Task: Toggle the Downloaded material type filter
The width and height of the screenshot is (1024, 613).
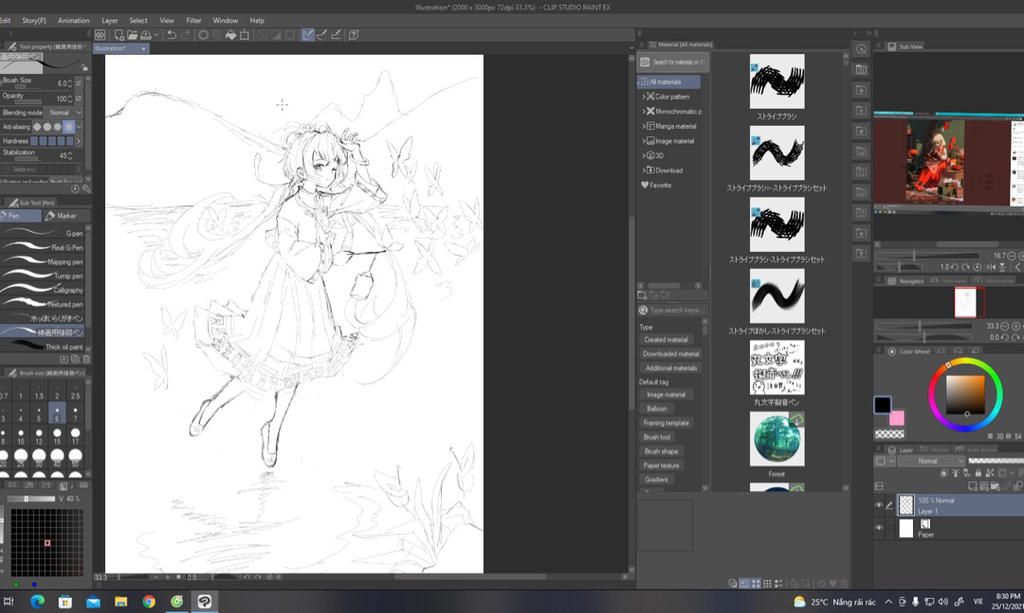Action: (671, 354)
